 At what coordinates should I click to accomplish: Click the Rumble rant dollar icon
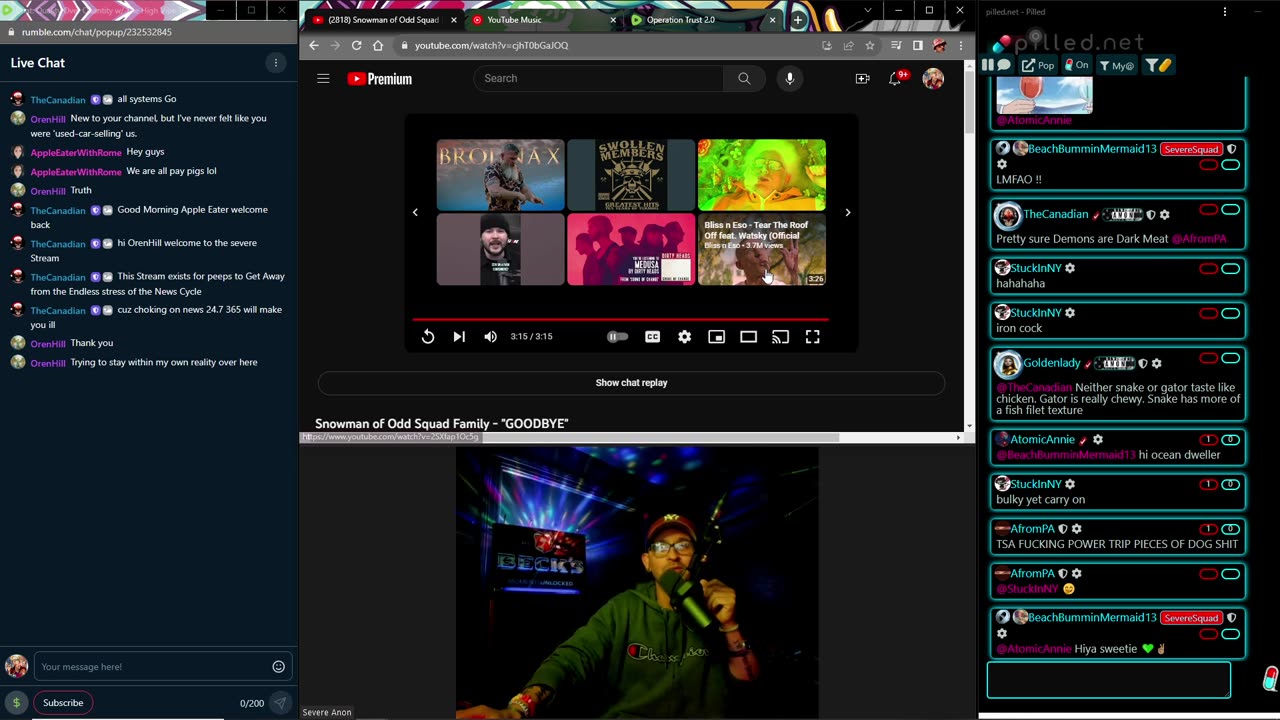[x=16, y=703]
